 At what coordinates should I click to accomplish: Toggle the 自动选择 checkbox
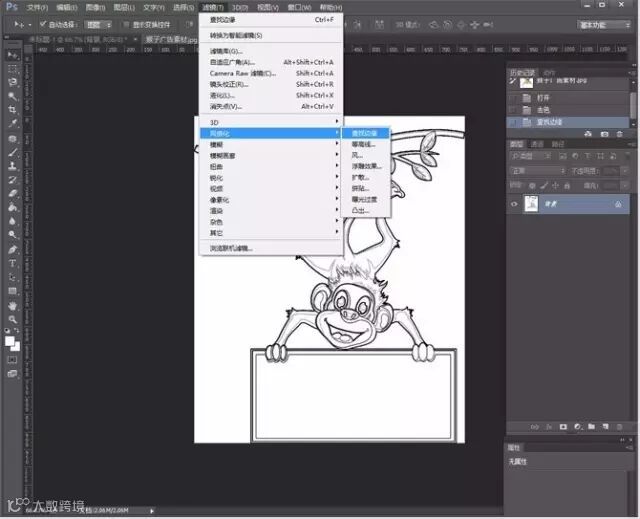pos(43,24)
